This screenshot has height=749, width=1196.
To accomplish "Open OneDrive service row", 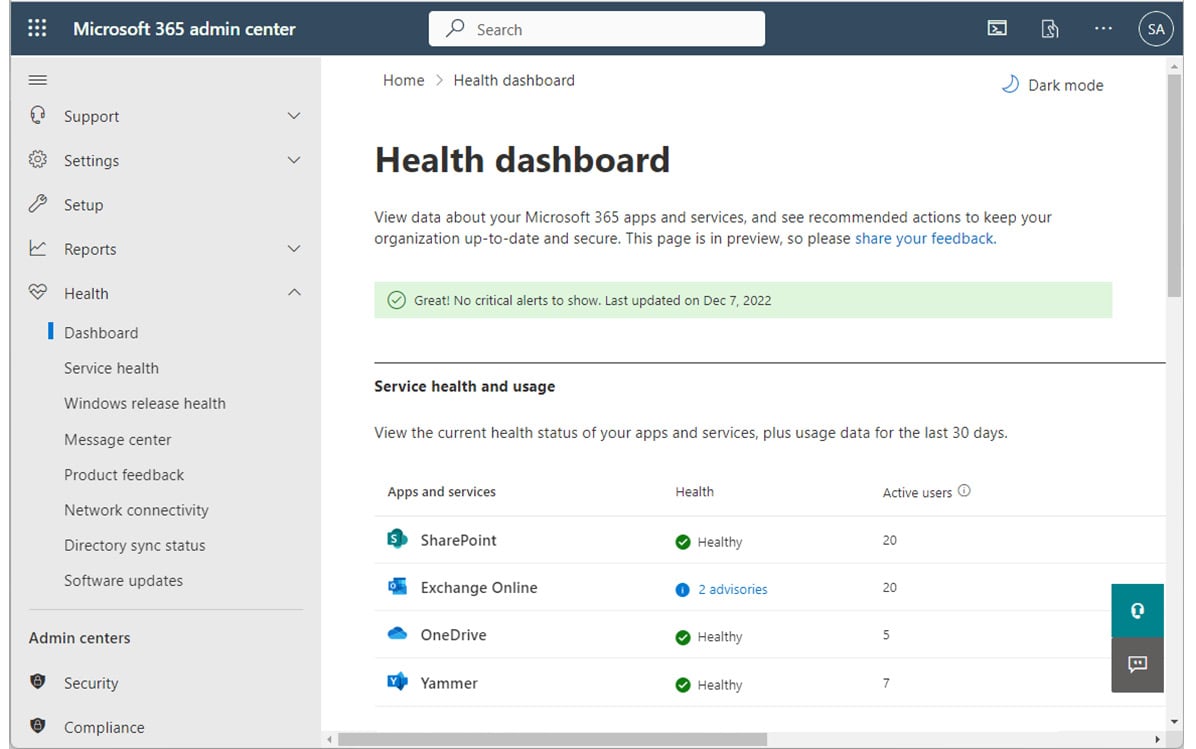I will (x=770, y=635).
